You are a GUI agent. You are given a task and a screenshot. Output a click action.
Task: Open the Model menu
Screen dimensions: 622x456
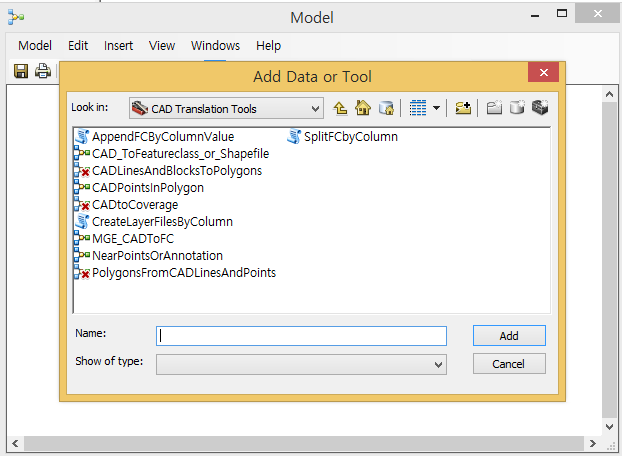35,46
